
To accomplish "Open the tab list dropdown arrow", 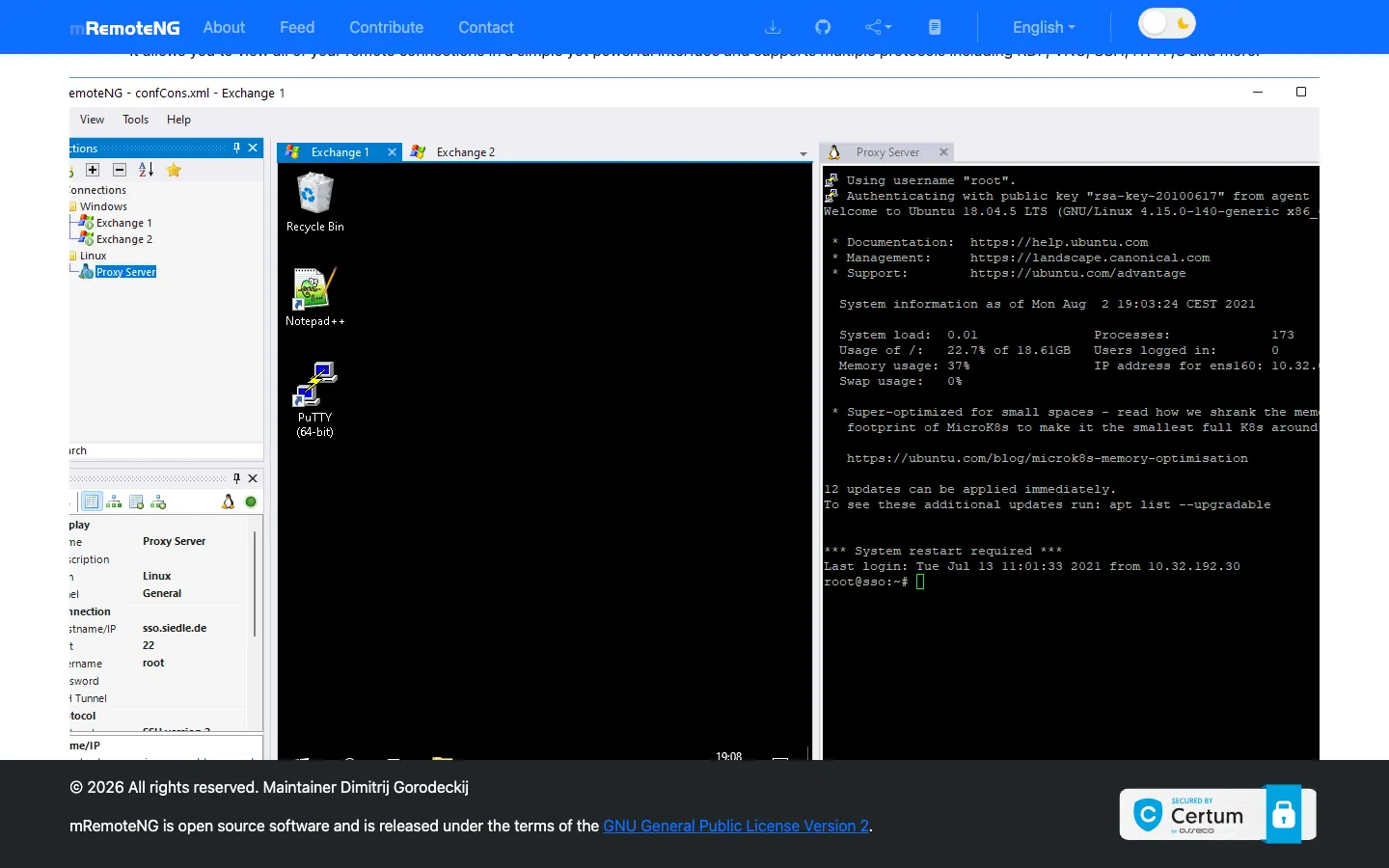I will (803, 154).
